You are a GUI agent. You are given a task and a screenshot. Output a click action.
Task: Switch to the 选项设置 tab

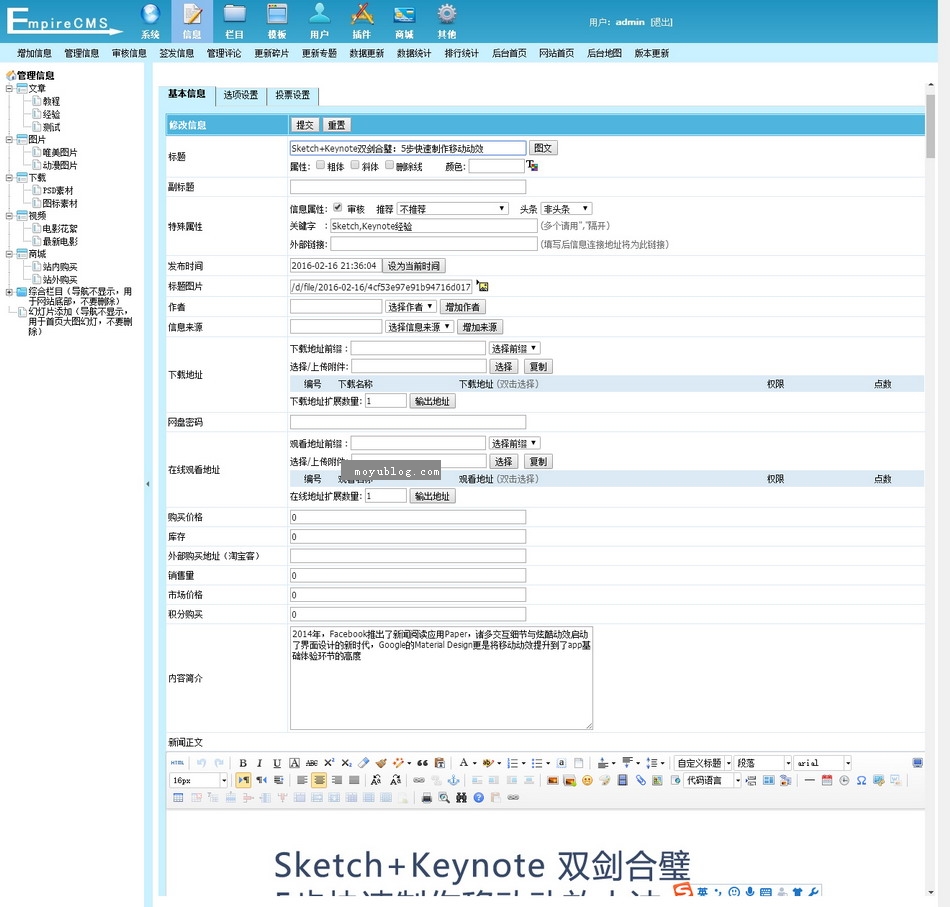click(x=241, y=95)
